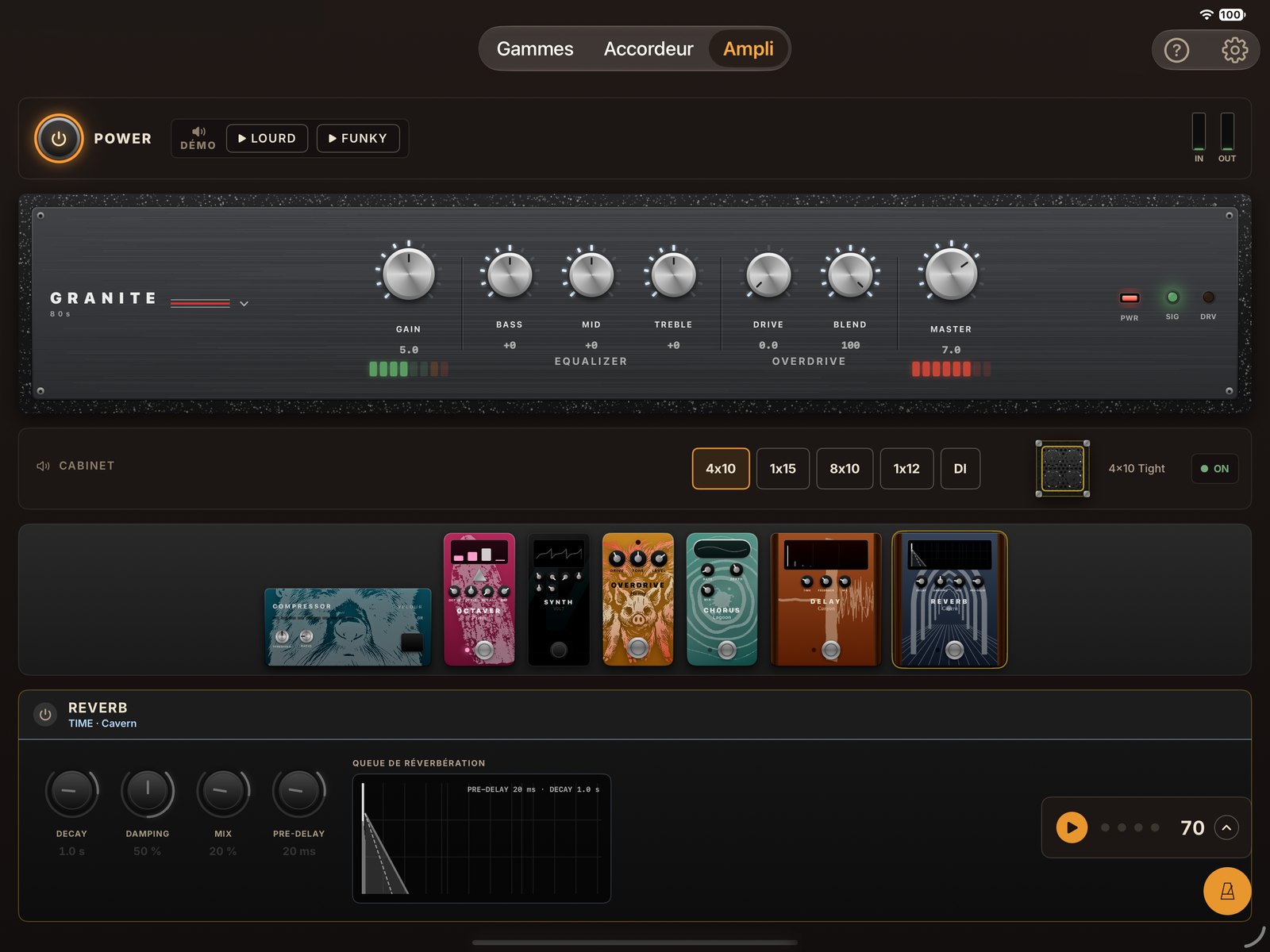The width and height of the screenshot is (1270, 952).
Task: Expand the GRANITE amp model dropdown
Action: coord(244,303)
